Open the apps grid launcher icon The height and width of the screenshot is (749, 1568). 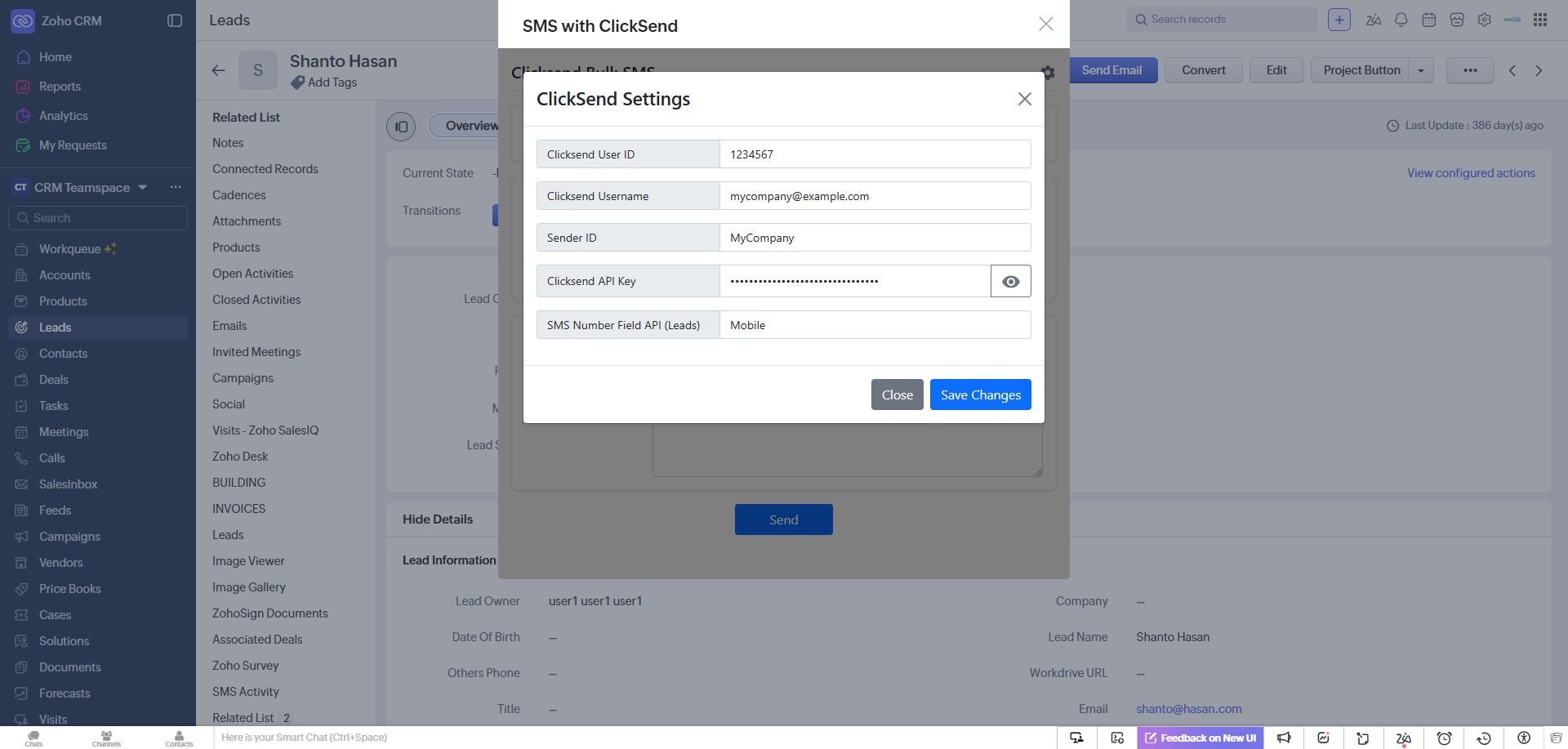(x=1540, y=20)
